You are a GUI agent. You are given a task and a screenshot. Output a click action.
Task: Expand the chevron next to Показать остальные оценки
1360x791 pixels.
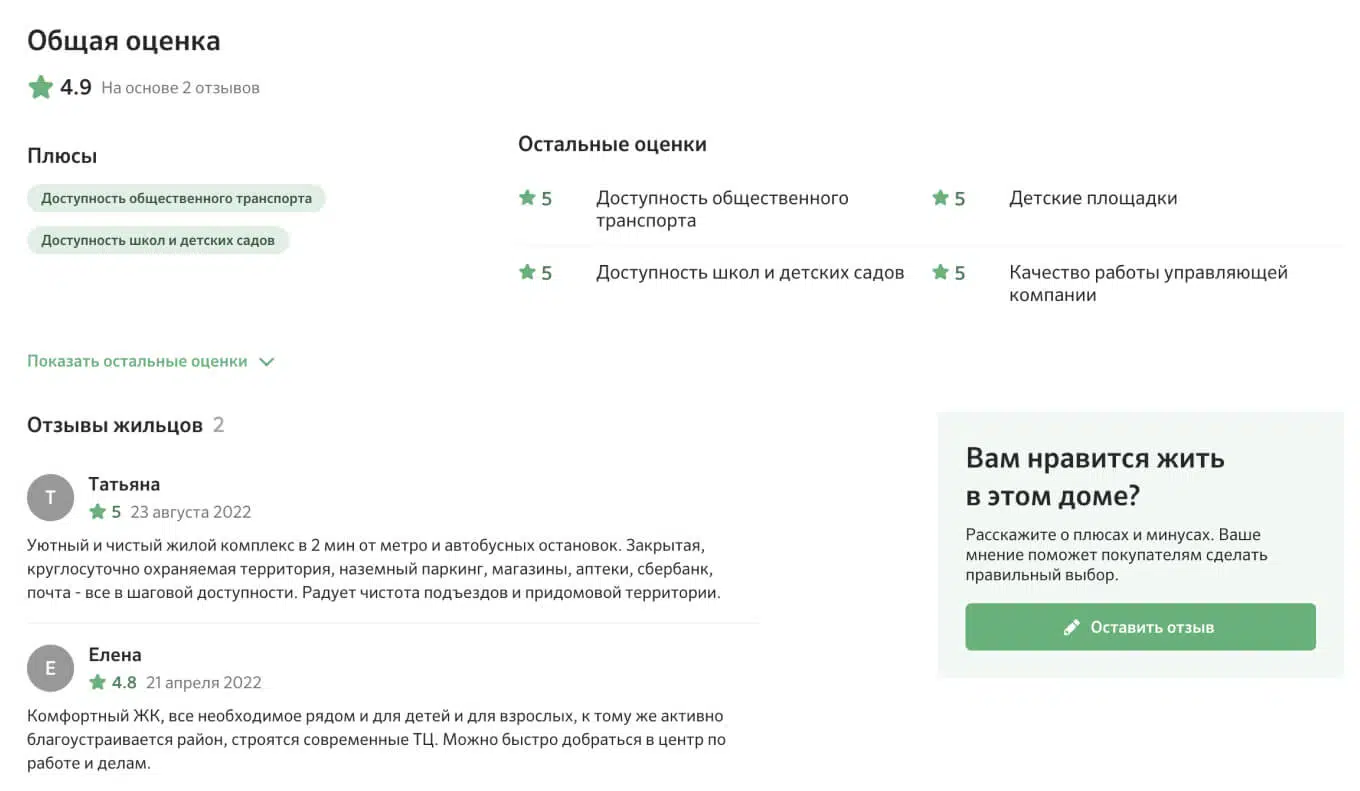(266, 362)
